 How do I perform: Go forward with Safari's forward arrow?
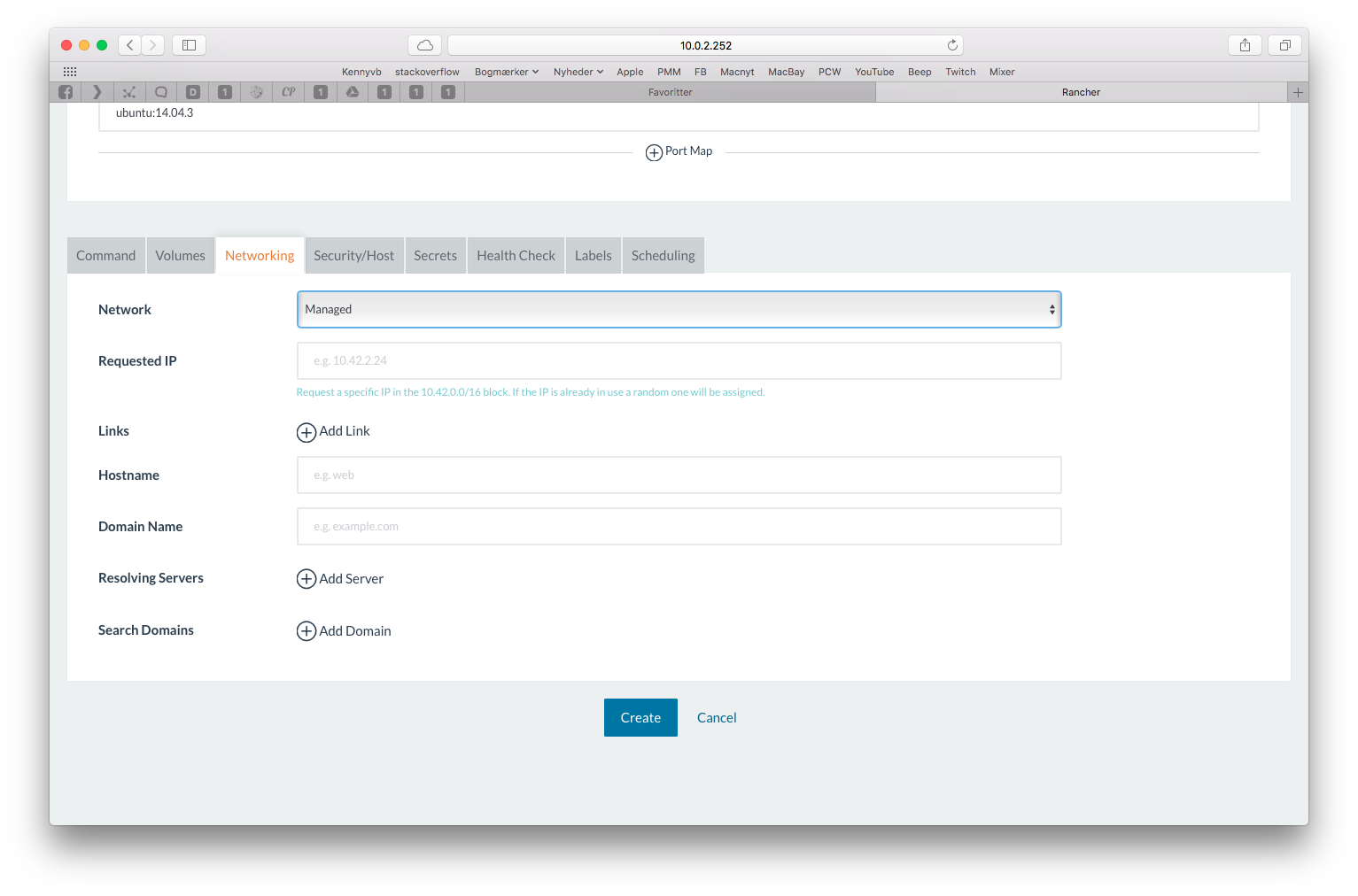(152, 45)
